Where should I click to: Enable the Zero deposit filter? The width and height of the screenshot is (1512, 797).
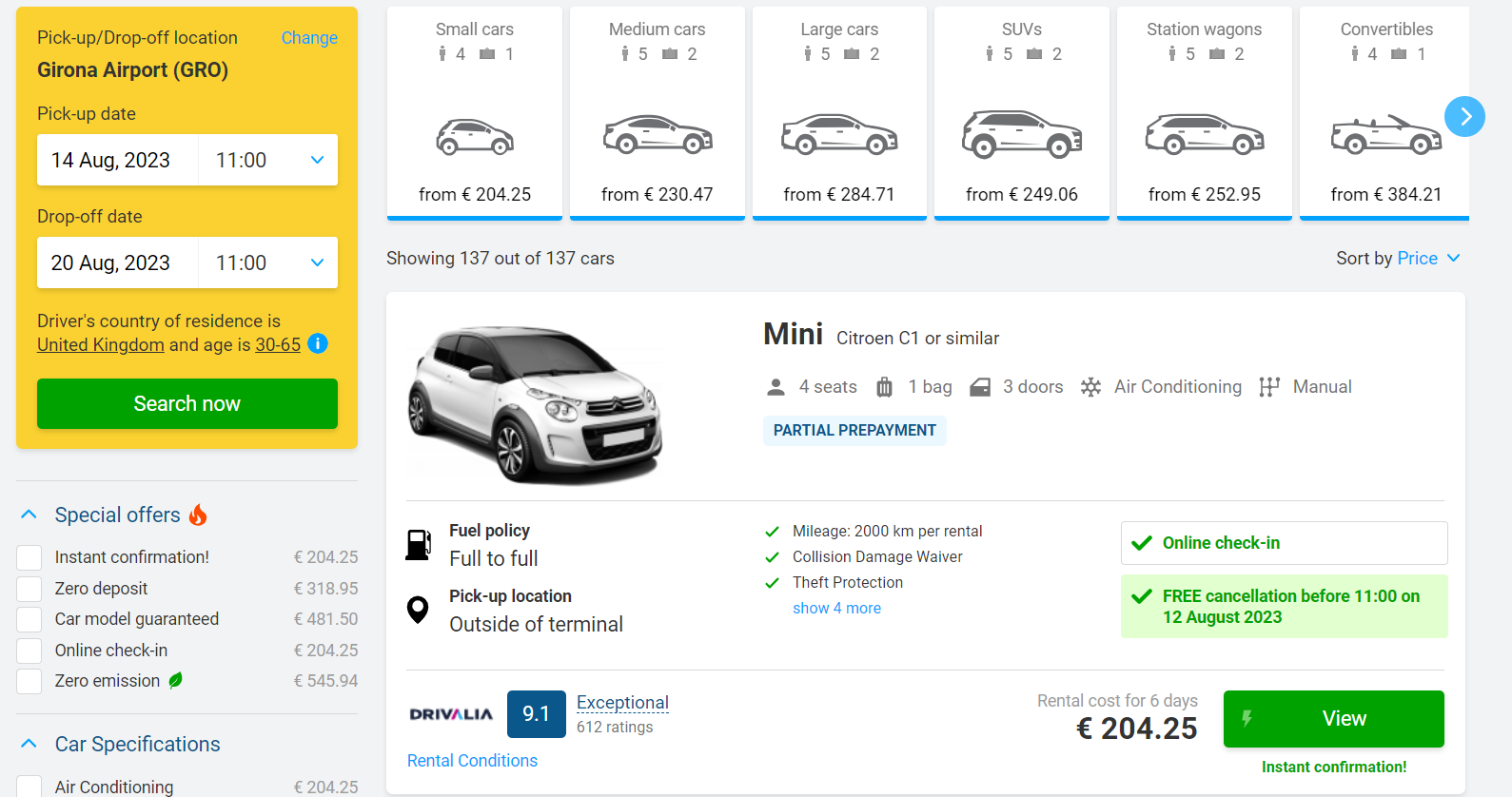pyautogui.click(x=29, y=588)
